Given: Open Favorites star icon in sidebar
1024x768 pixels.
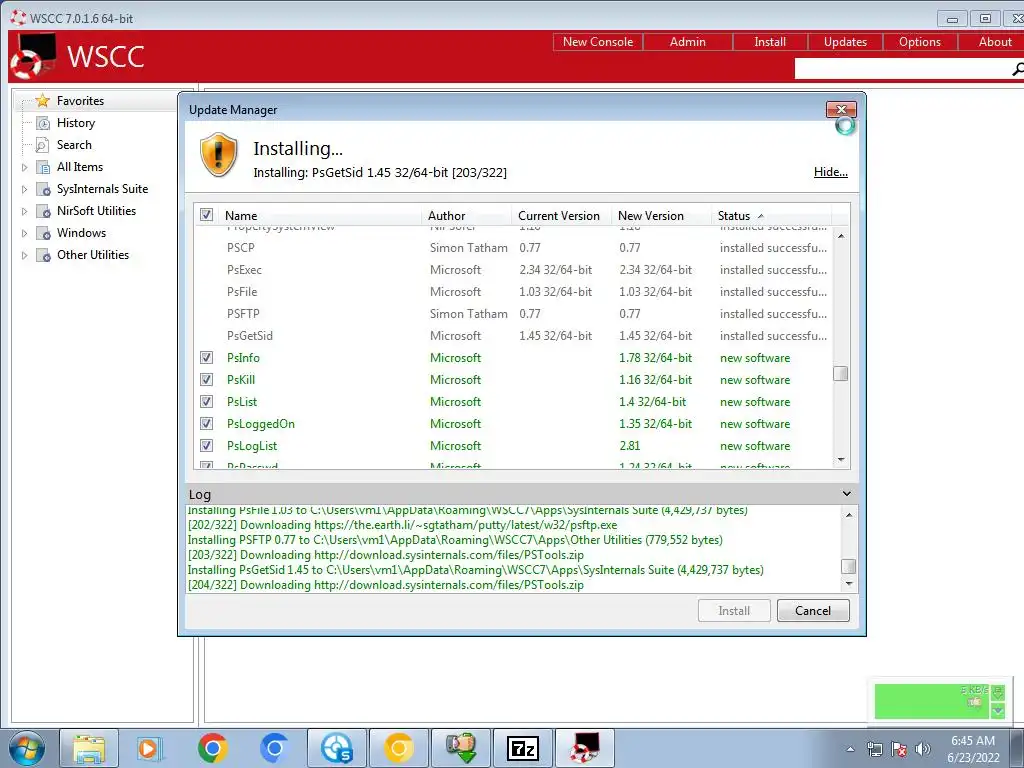Looking at the screenshot, I should coord(42,101).
